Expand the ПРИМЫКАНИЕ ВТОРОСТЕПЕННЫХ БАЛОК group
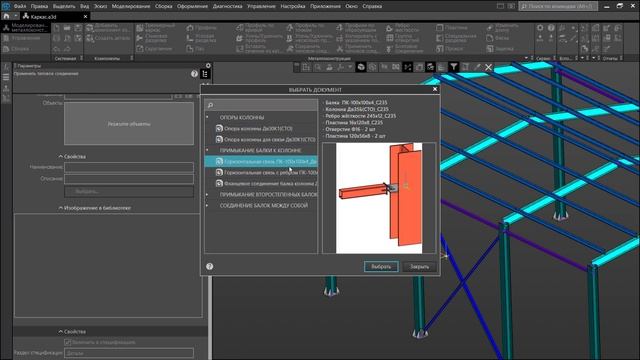Screen dimensions: 640x360 [207, 194]
